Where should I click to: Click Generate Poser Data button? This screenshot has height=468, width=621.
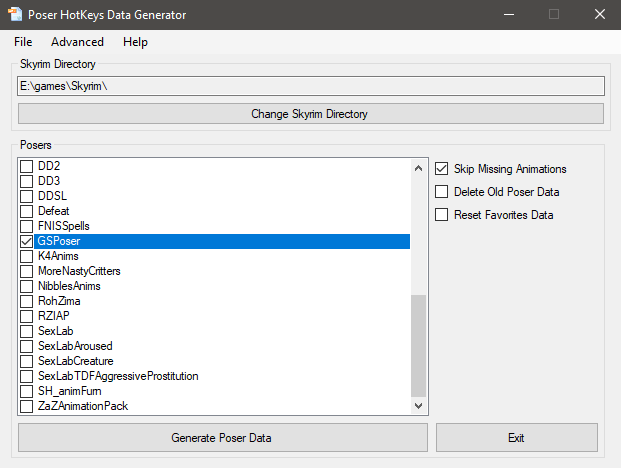[x=223, y=438]
